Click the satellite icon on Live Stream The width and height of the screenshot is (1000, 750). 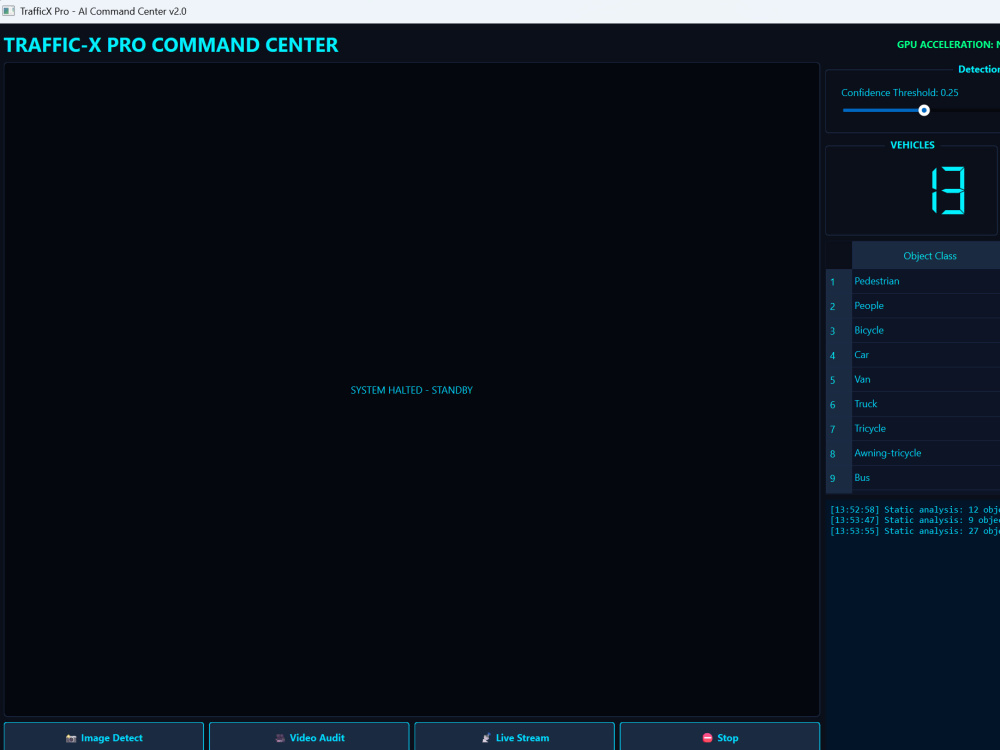[x=486, y=738]
